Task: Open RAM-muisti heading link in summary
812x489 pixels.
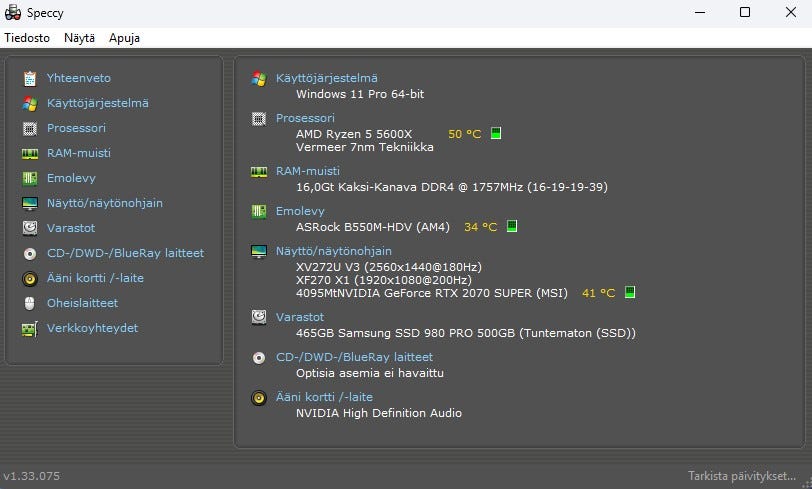Action: (308, 170)
